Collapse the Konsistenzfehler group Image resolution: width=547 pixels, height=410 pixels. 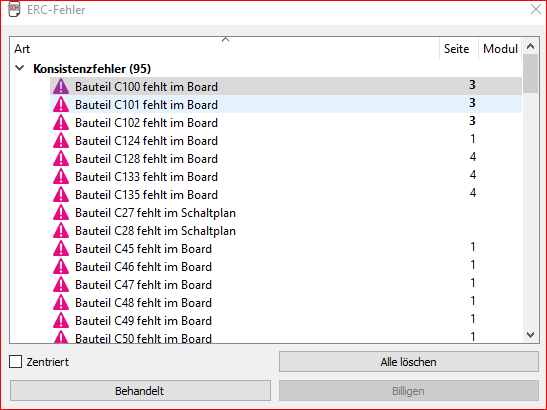pos(20,68)
